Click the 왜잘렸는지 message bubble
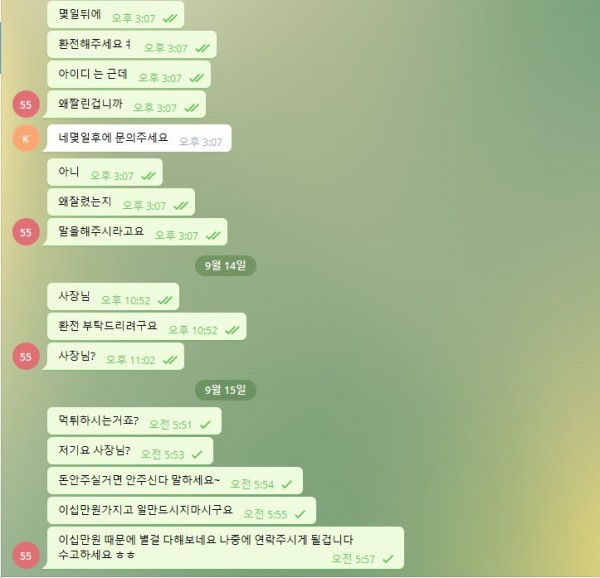The width and height of the screenshot is (600, 578). pyautogui.click(x=121, y=202)
